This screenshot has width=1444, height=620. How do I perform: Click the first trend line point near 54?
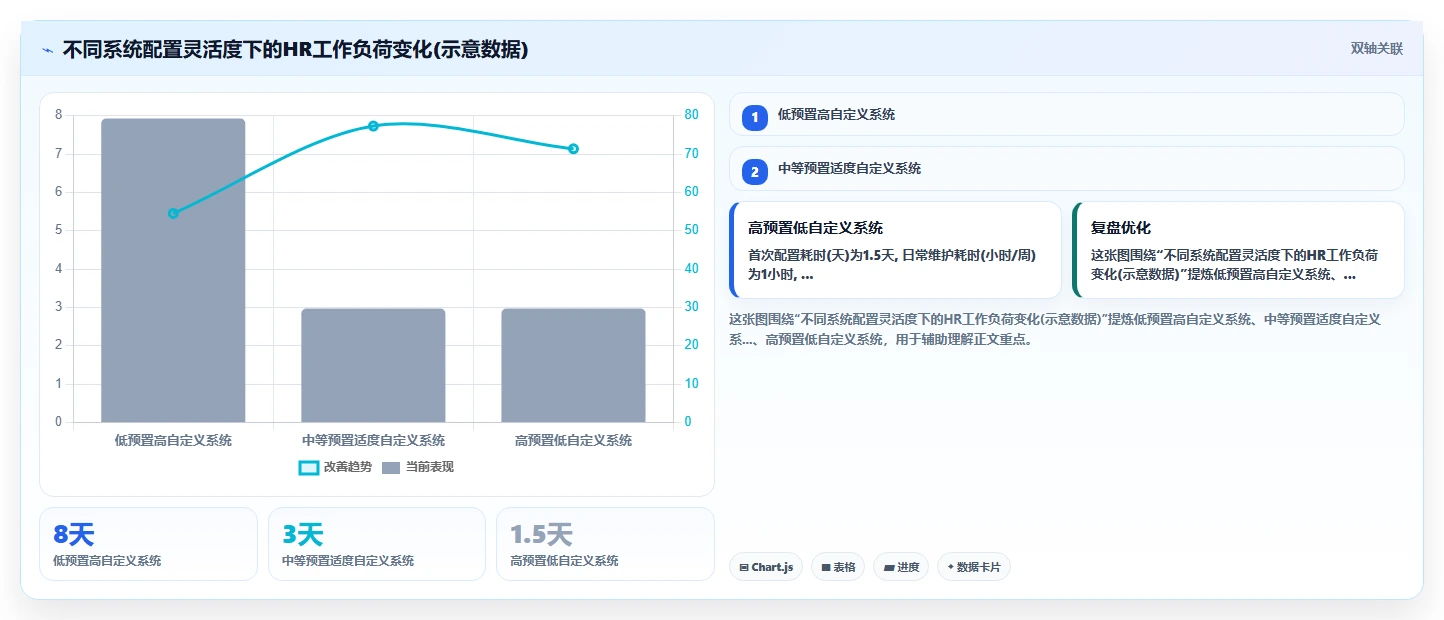pos(173,213)
